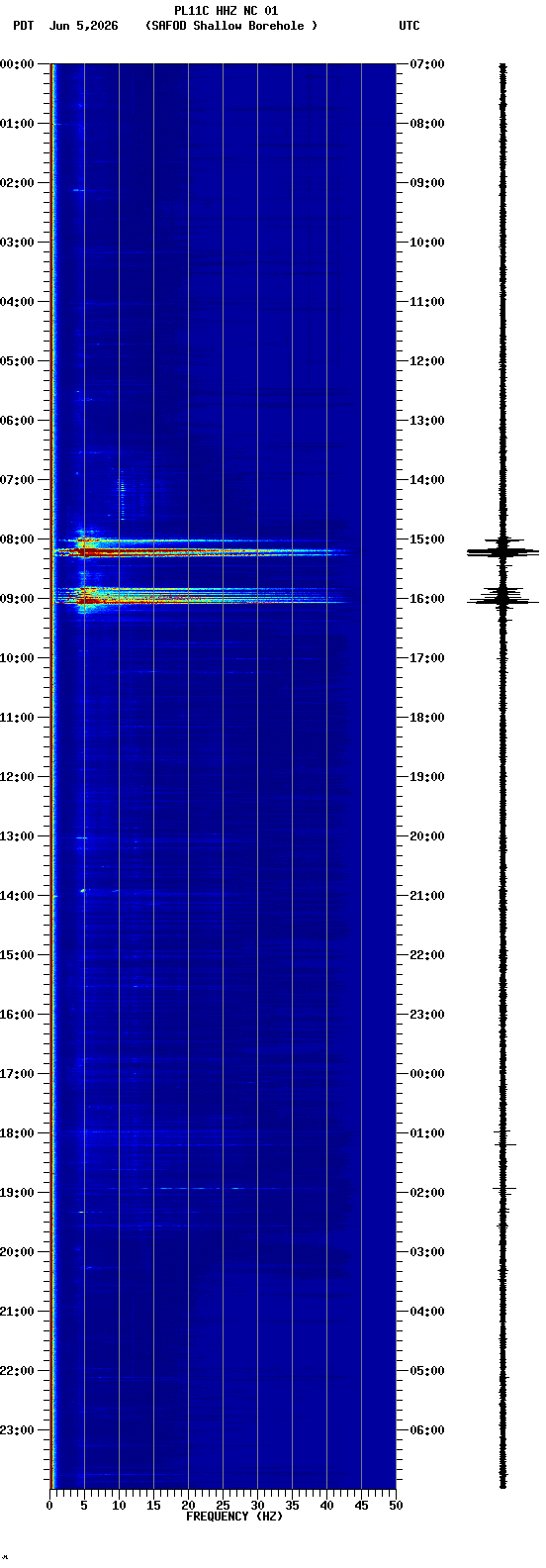The height and width of the screenshot is (1568, 546).
Task: Click the 08:00 PDT time tick label
Action: (x=17, y=539)
